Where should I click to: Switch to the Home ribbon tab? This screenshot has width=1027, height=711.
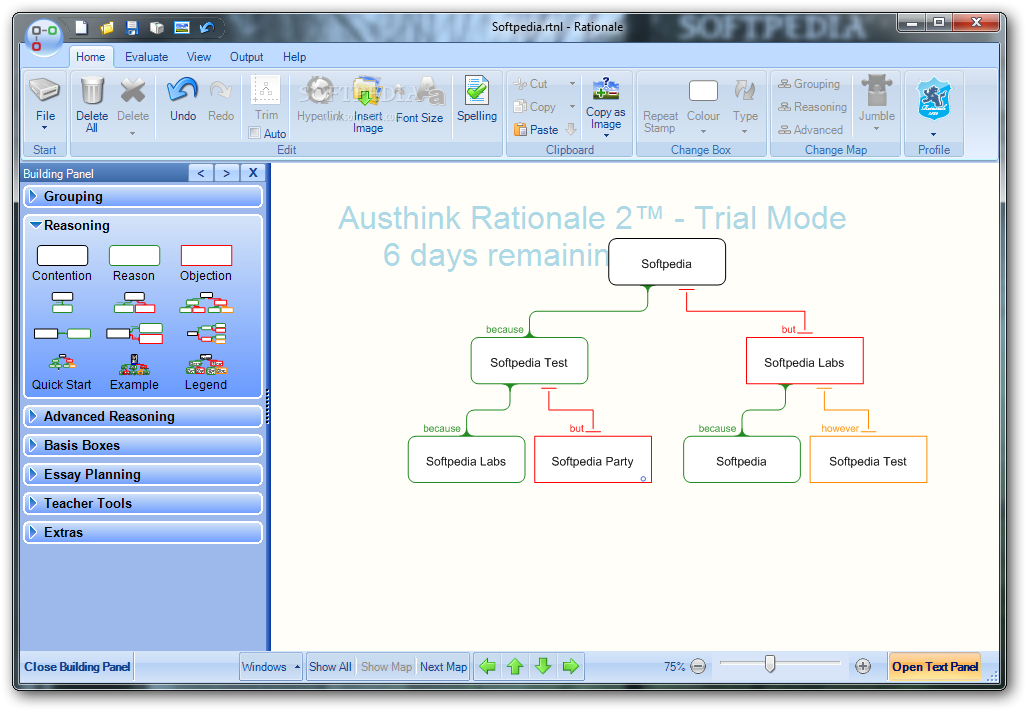90,57
